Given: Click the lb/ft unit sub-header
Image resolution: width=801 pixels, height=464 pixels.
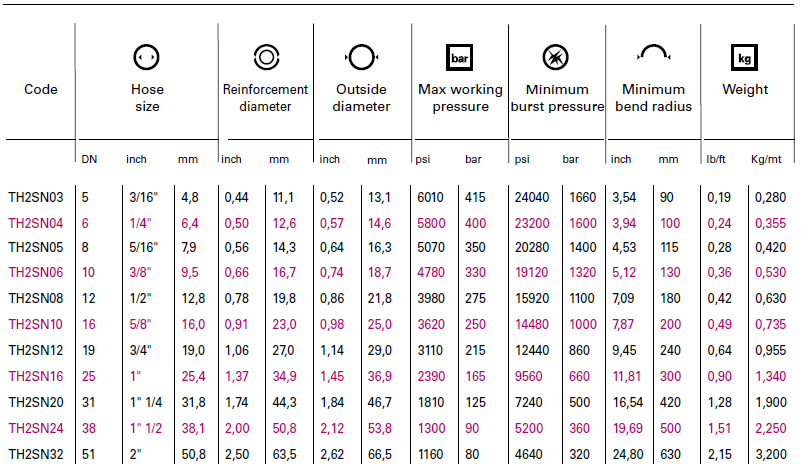Looking at the screenshot, I should [716, 159].
